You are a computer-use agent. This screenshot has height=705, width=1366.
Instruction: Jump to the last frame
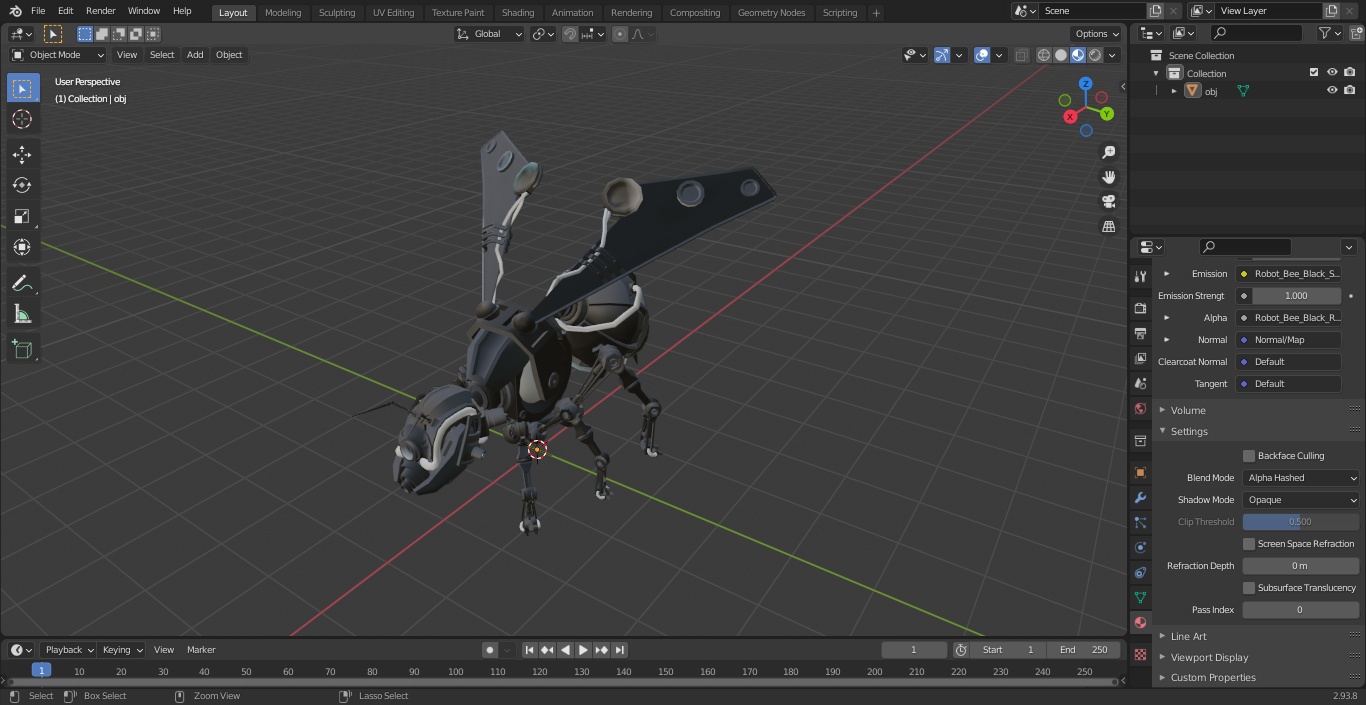click(619, 650)
